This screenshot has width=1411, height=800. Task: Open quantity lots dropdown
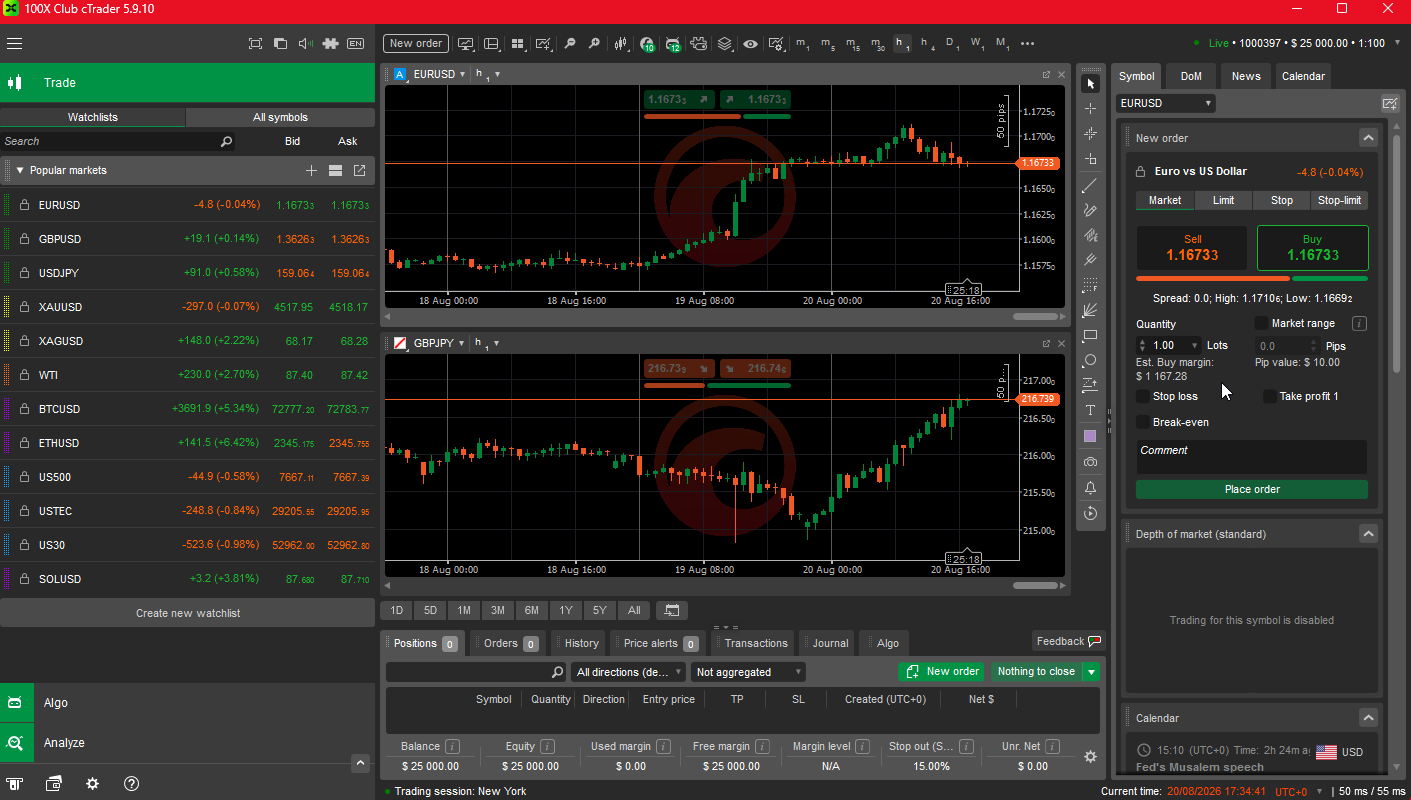point(1194,345)
